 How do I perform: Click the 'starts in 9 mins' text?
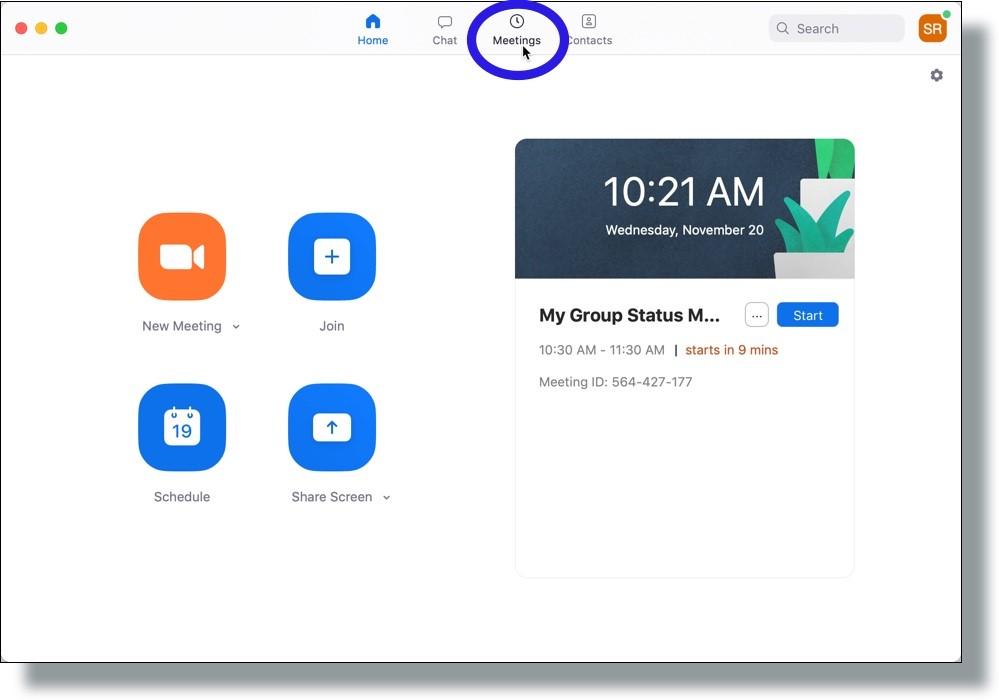pos(731,350)
